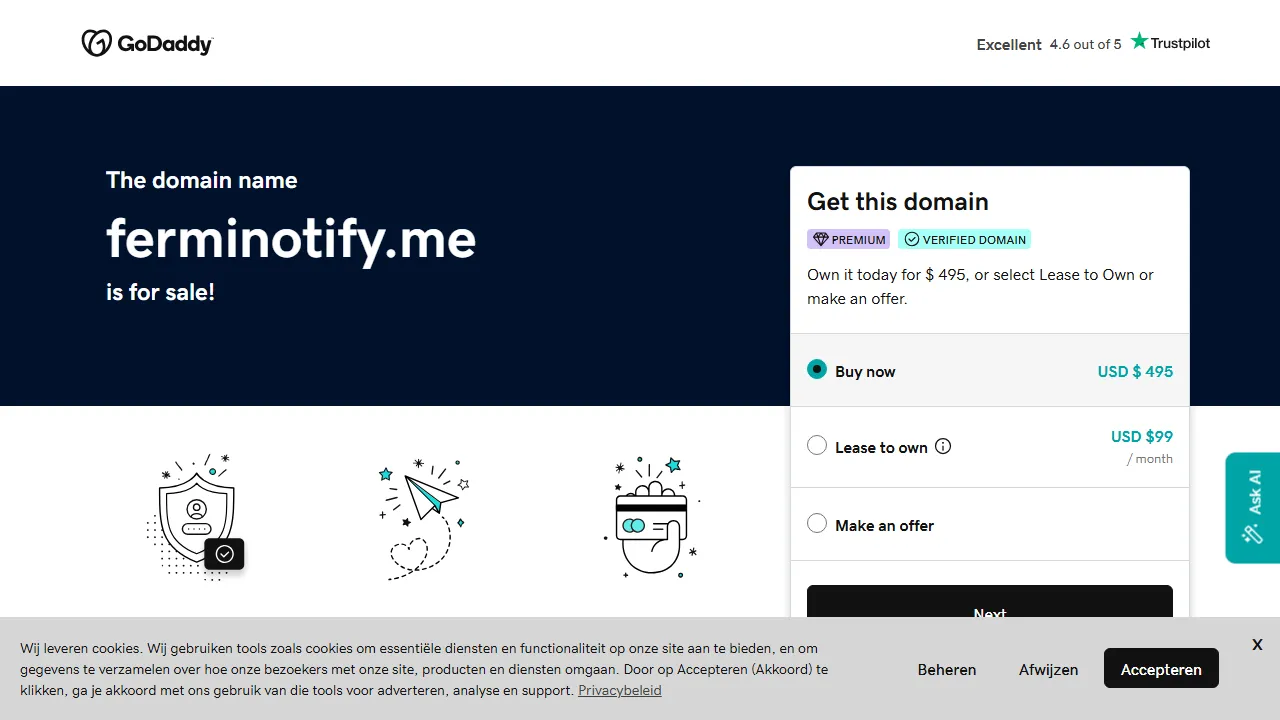
Task: Open the Privacybeleid link
Action: 619,690
